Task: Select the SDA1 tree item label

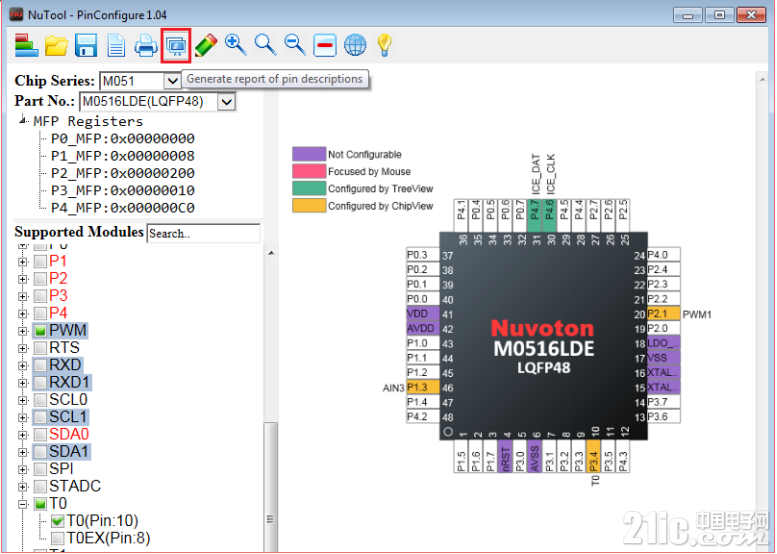Action: [x=69, y=451]
